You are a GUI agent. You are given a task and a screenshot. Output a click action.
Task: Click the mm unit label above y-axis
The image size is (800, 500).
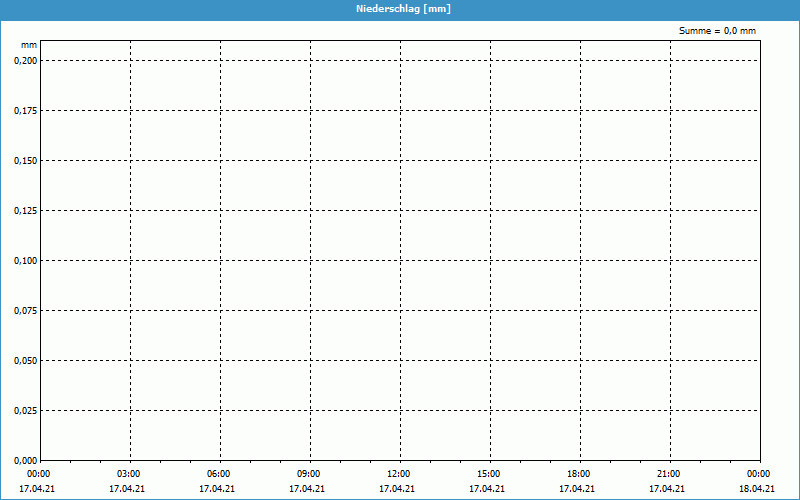click(x=29, y=46)
